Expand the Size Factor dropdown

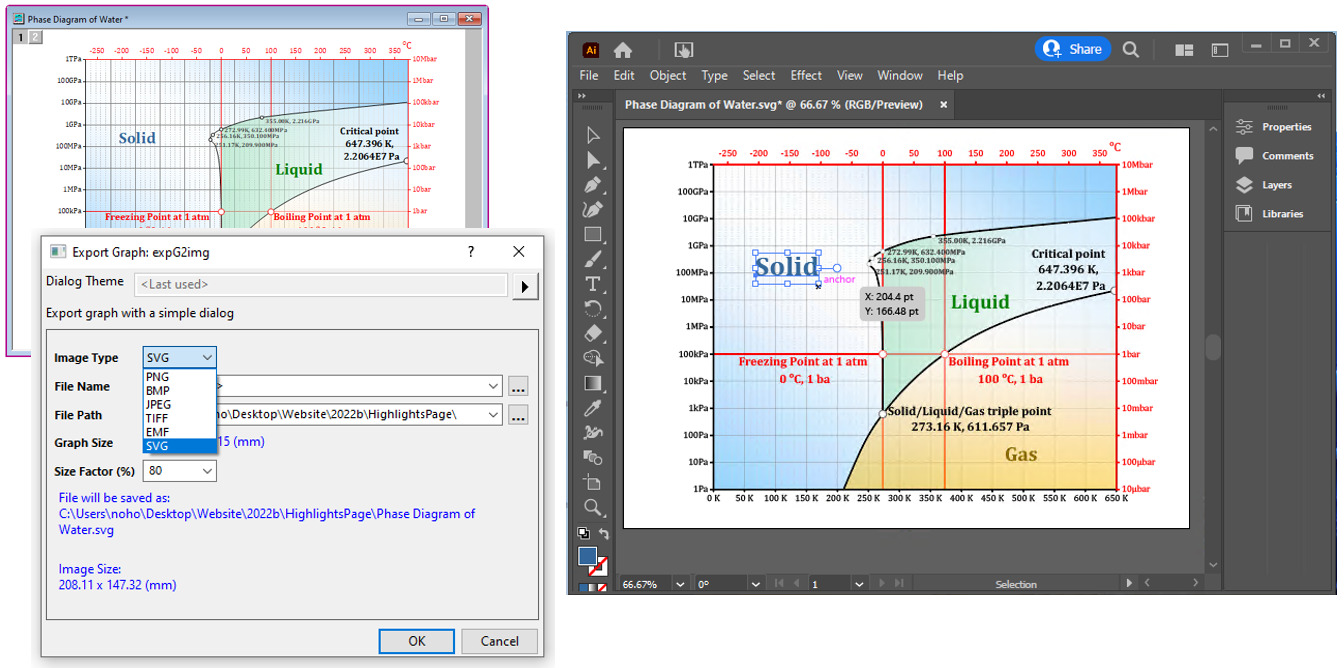coord(207,471)
